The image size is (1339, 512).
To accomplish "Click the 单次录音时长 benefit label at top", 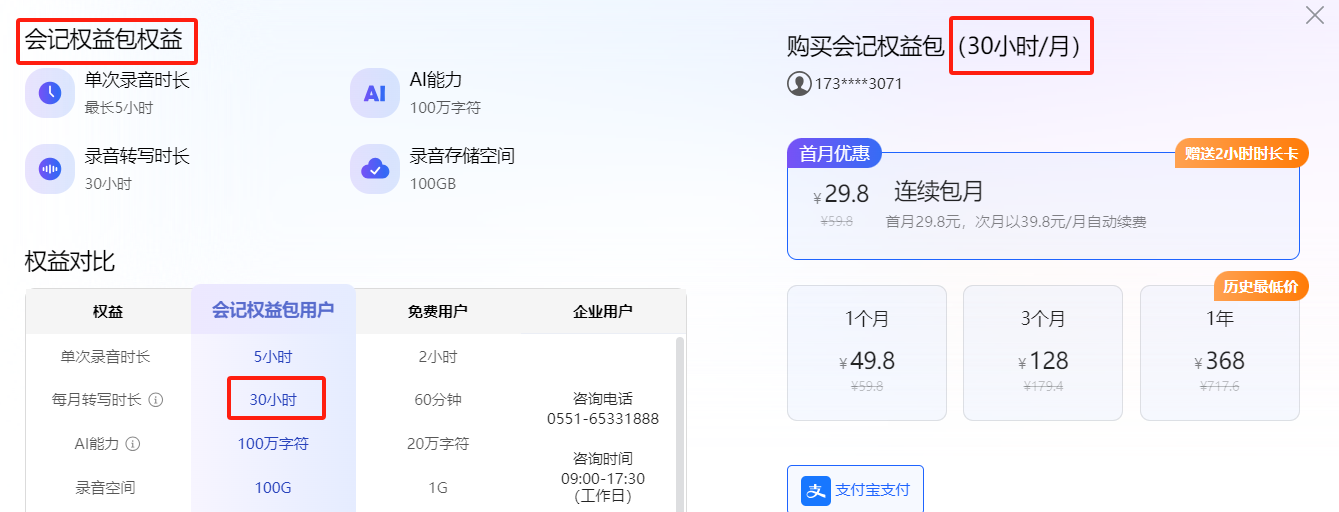I will [x=137, y=80].
